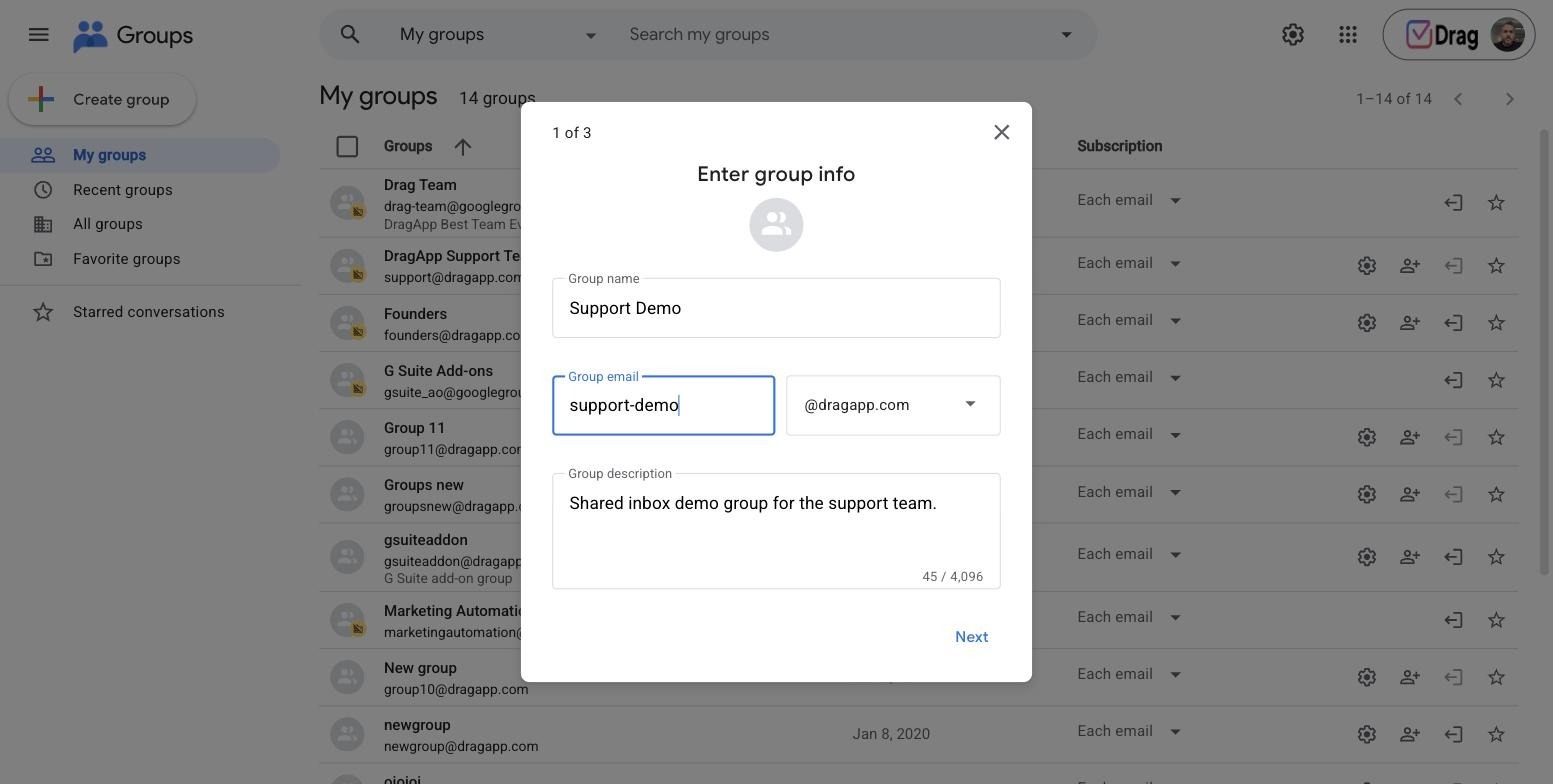Screen dimensions: 1553x784
Task: Open All groups in sidebar
Action: click(140, 224)
